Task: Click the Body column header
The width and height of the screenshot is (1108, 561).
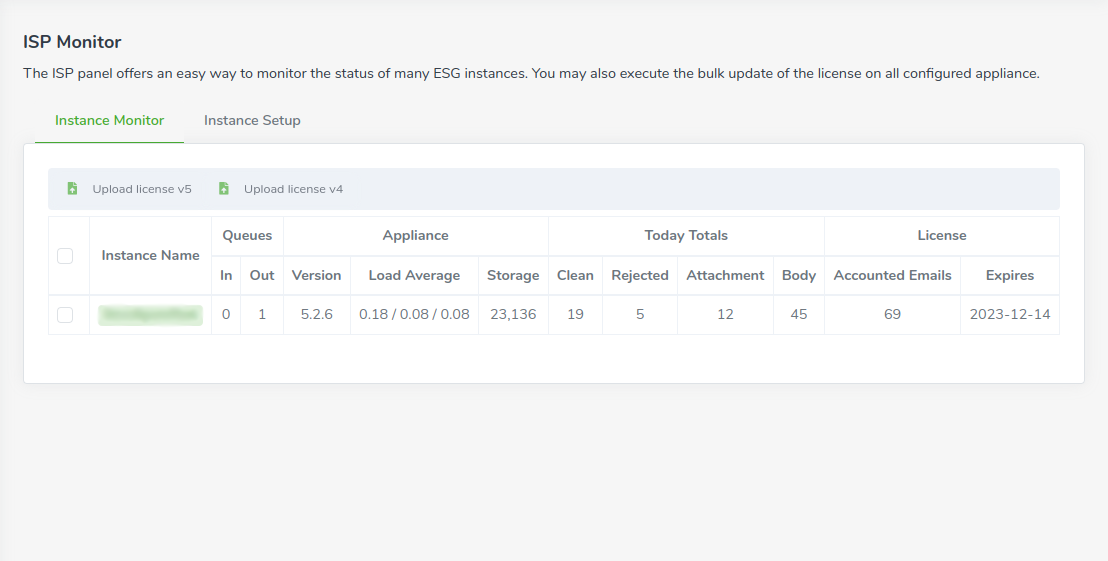Action: pos(799,275)
